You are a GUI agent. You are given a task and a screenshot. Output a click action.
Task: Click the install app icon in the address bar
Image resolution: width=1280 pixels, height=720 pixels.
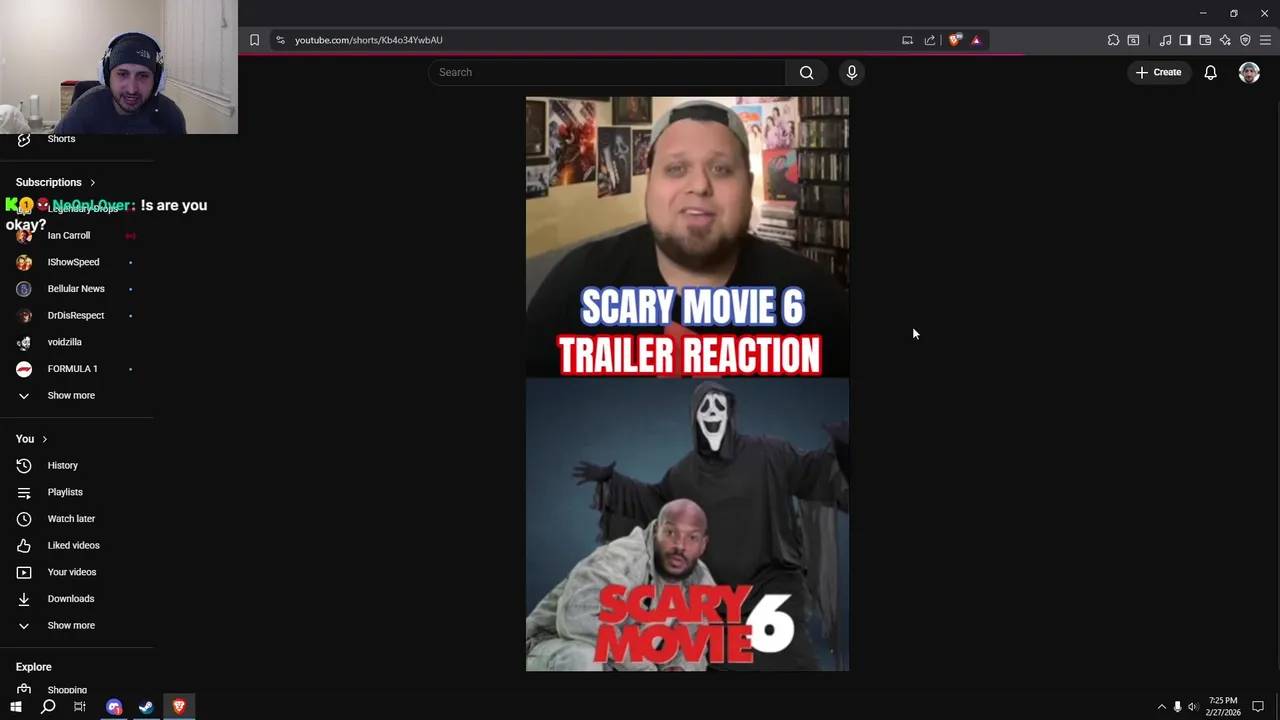907,40
